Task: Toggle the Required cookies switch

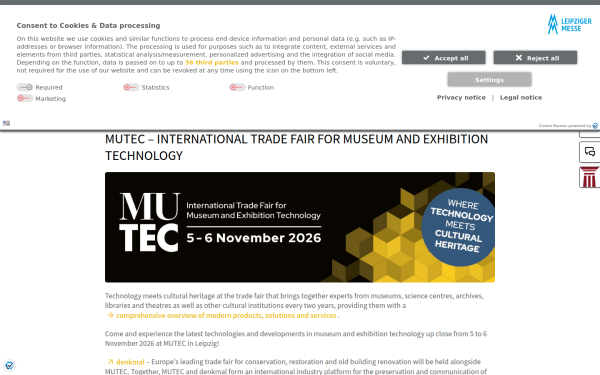Action: coord(25,87)
